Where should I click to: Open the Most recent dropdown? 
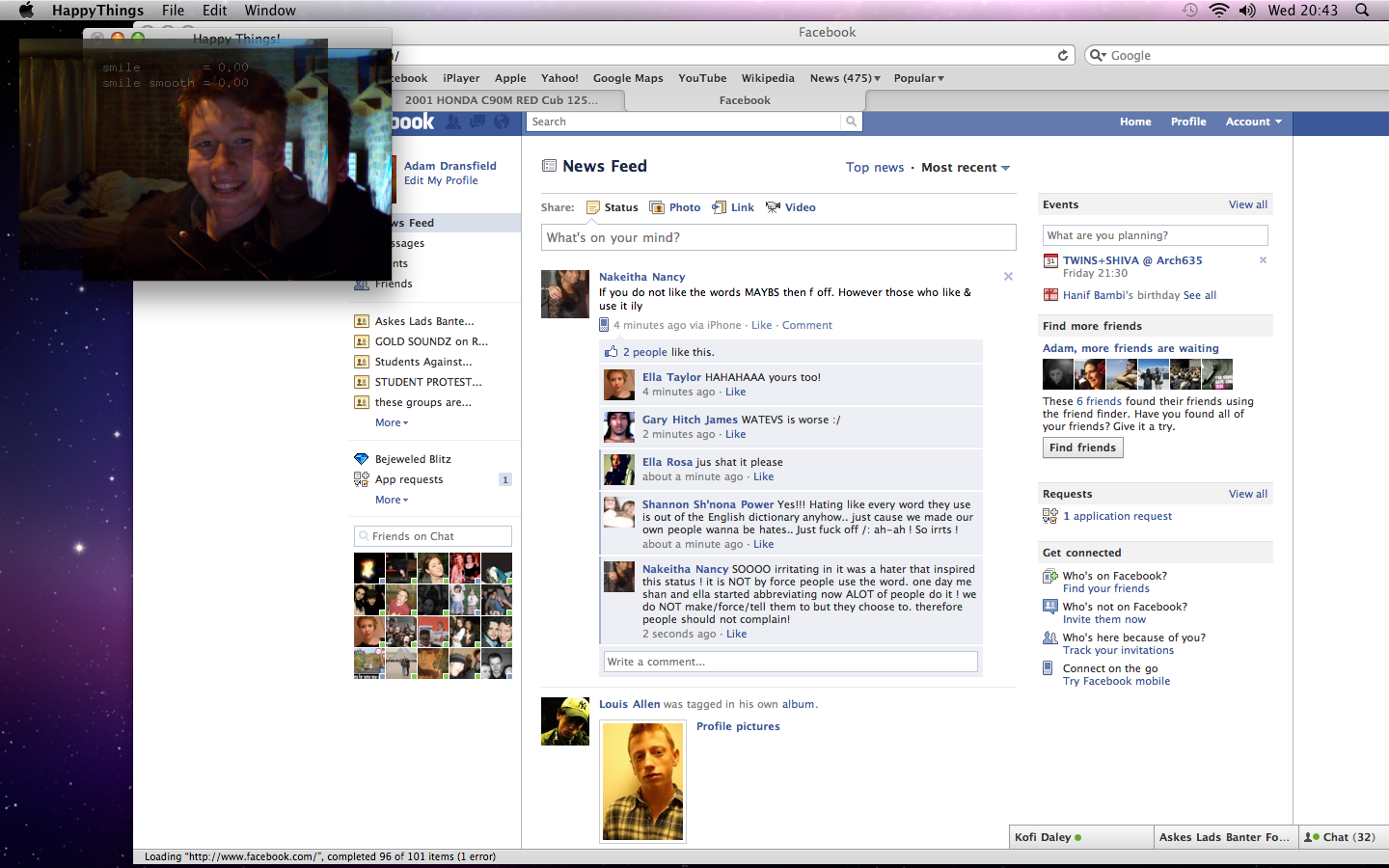coord(966,168)
